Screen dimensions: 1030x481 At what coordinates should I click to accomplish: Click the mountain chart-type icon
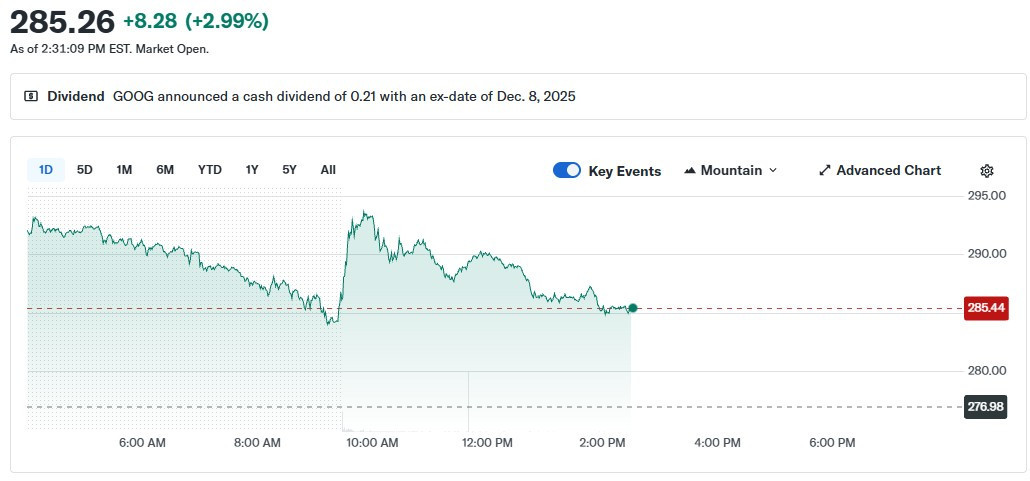690,171
